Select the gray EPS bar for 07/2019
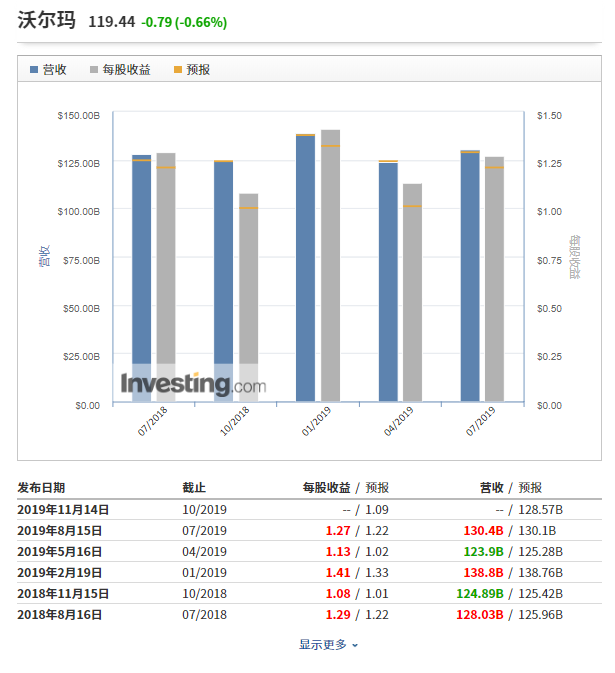The height and width of the screenshot is (673, 615). tap(494, 279)
